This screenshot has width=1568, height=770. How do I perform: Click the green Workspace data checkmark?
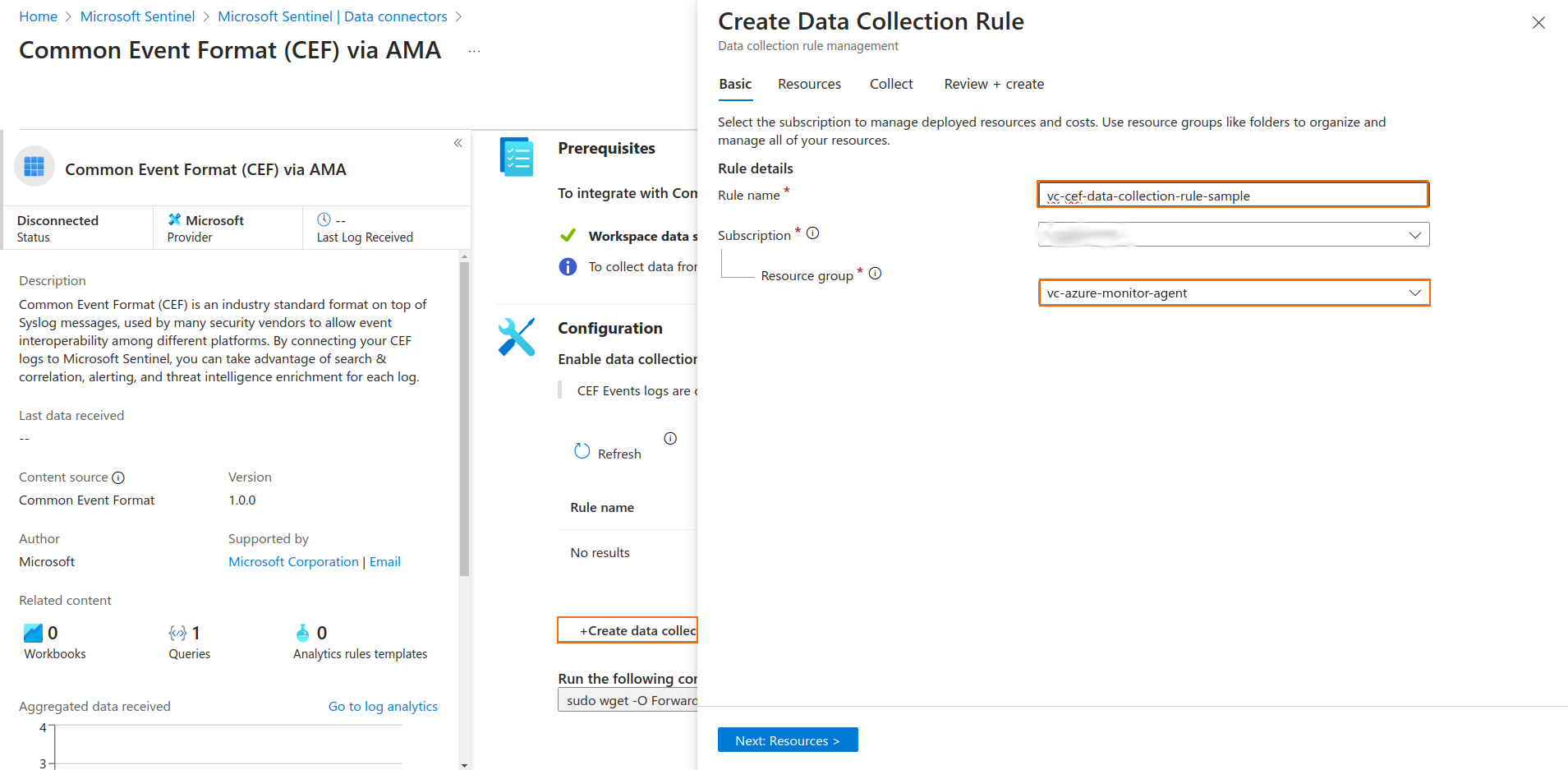point(568,236)
